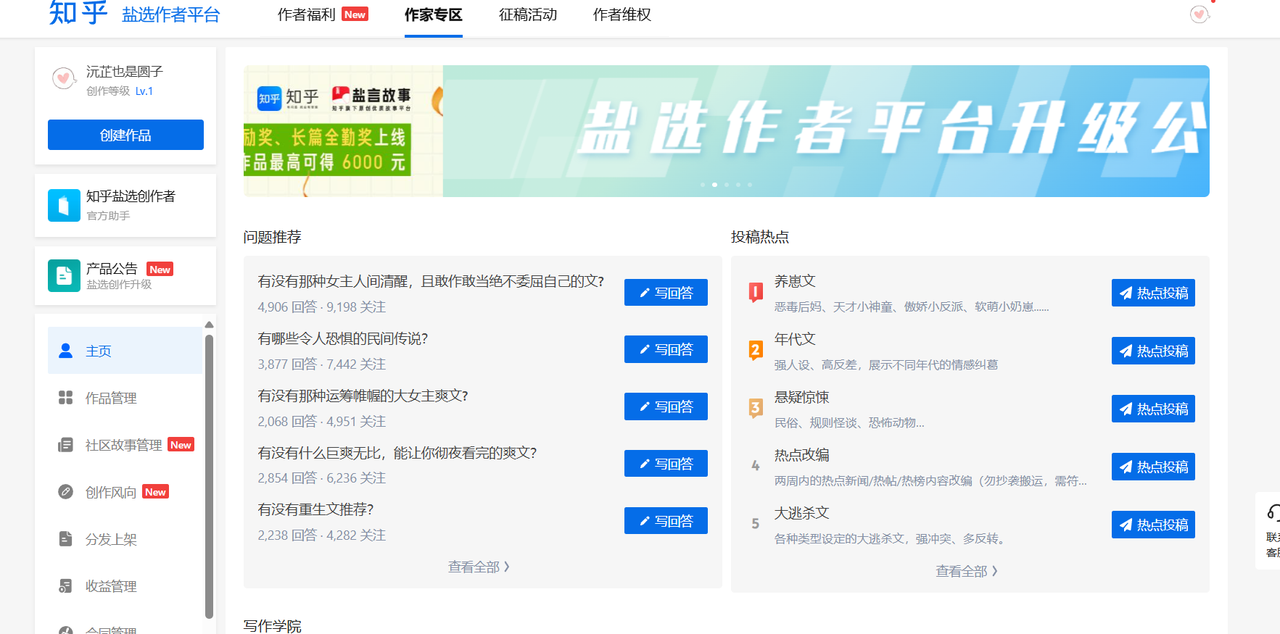
Task: Click 热点投稿 for 大逃杀文
Action: [1153, 525]
